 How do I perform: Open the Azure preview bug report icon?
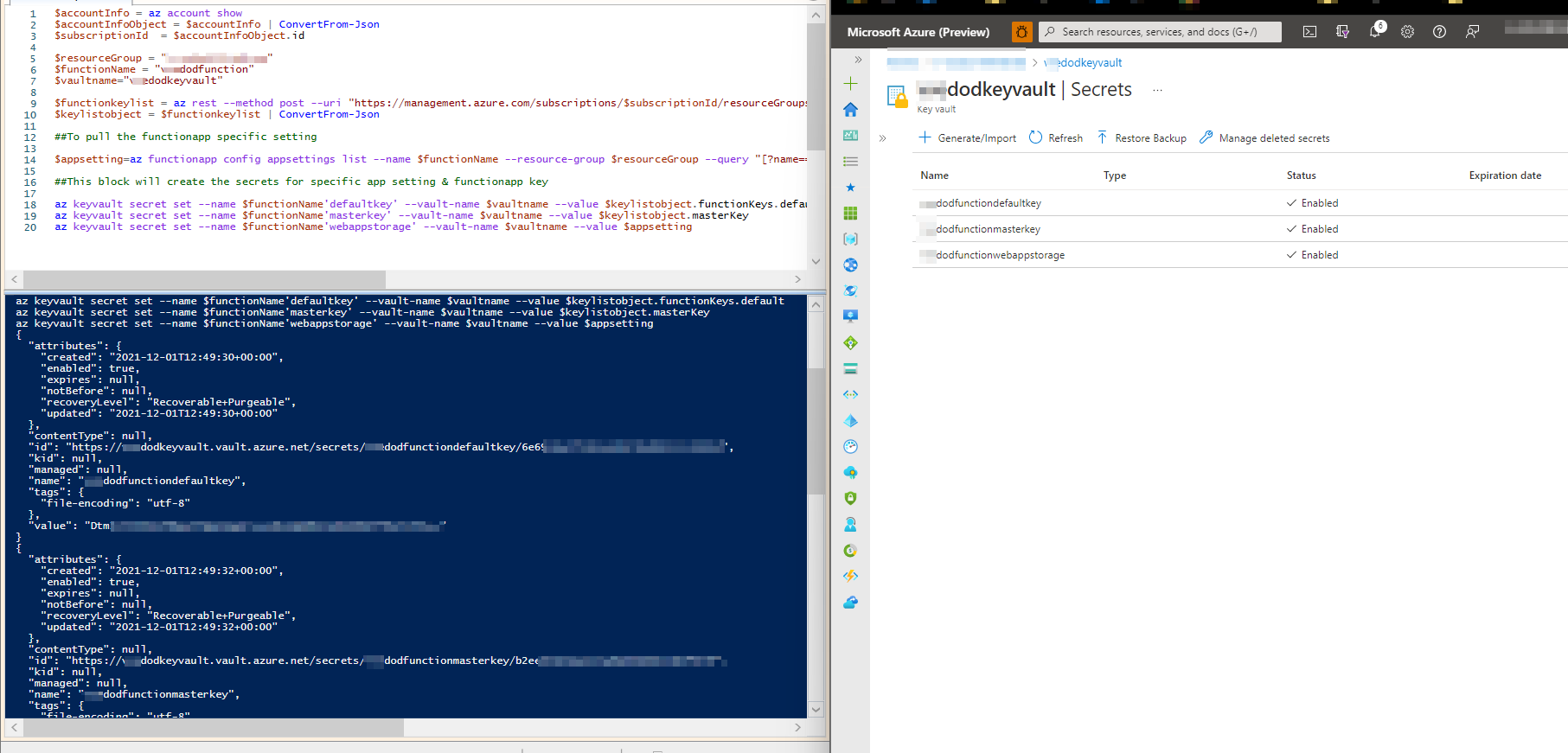click(x=1021, y=32)
